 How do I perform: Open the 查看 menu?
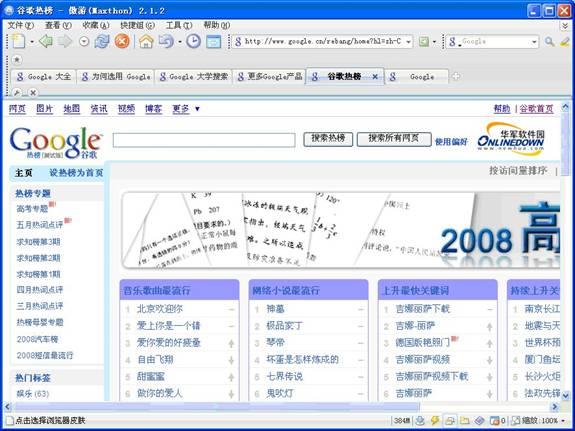tap(58, 25)
